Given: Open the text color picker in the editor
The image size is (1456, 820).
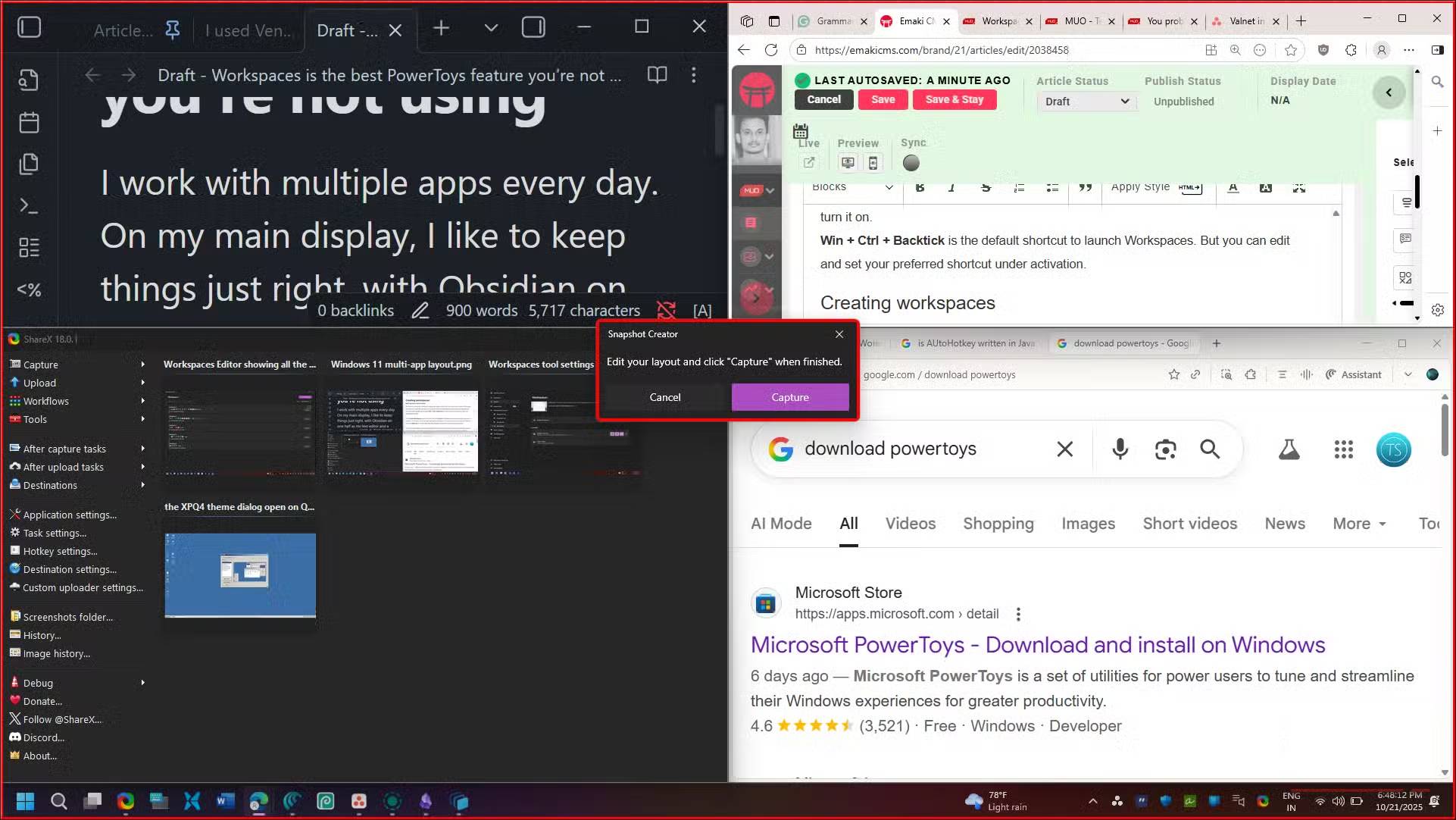Looking at the screenshot, I should pos(1233,188).
